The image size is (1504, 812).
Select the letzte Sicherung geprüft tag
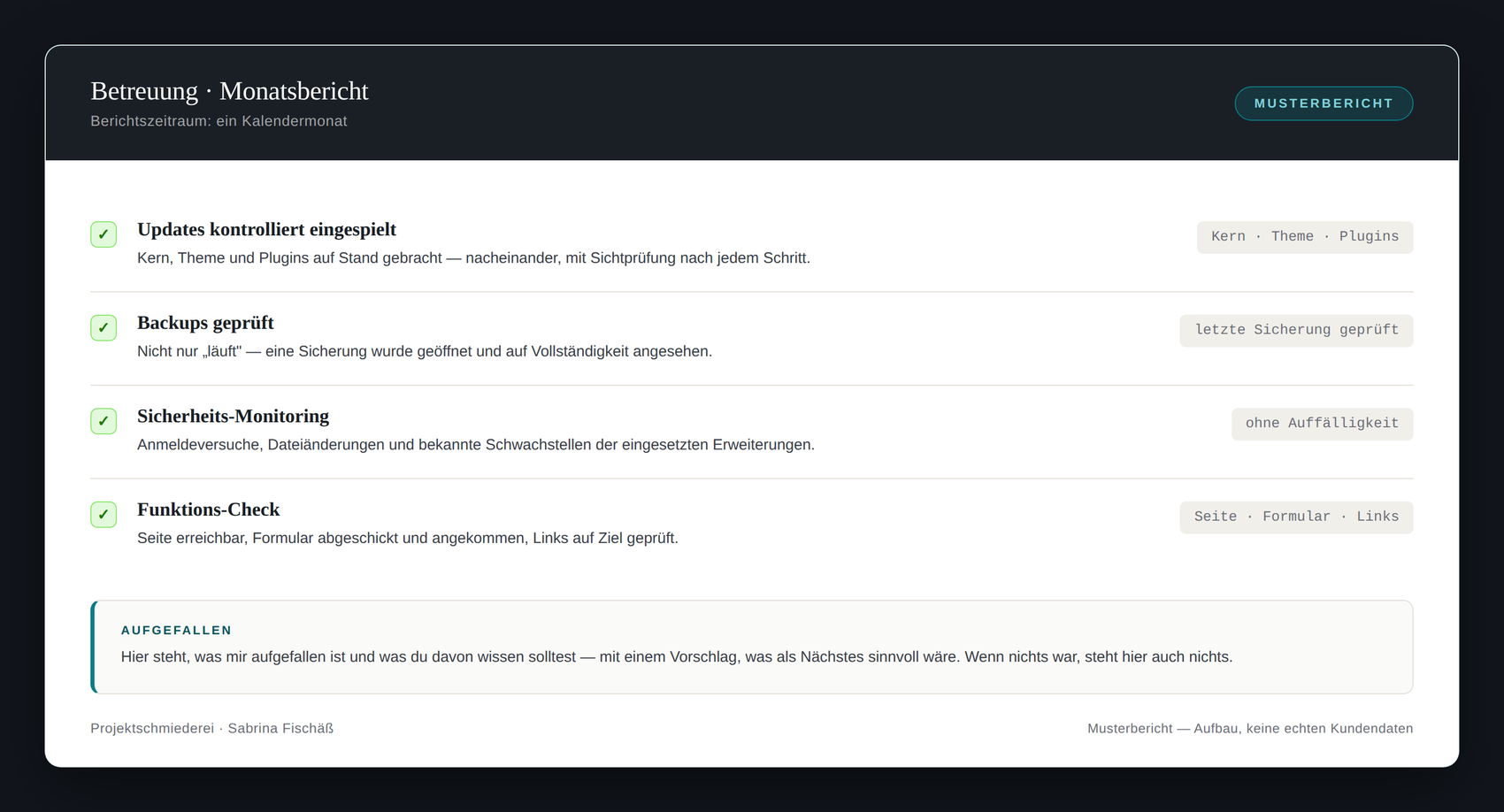click(1296, 331)
